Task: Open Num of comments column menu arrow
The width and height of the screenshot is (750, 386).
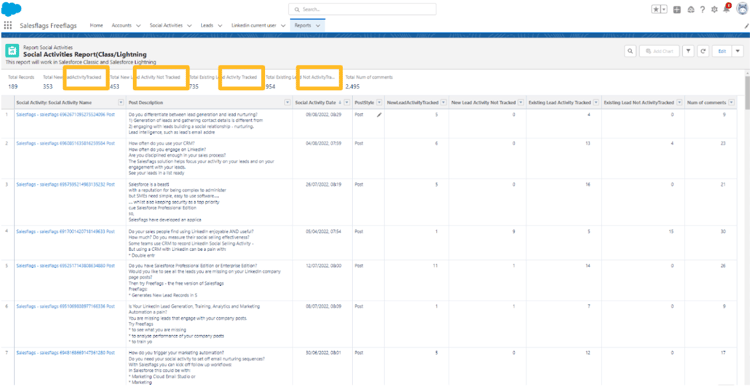Action: point(731,102)
